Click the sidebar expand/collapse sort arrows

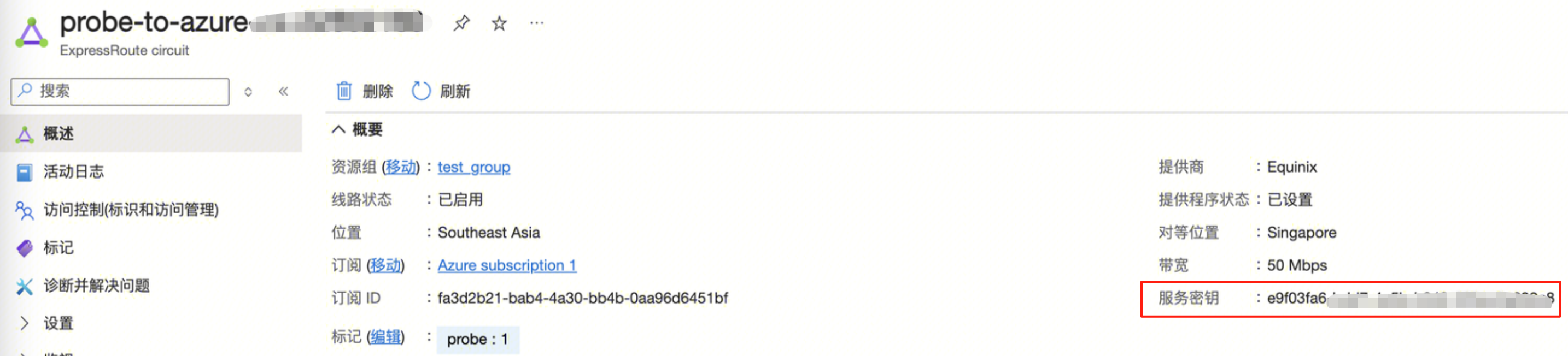click(x=248, y=92)
